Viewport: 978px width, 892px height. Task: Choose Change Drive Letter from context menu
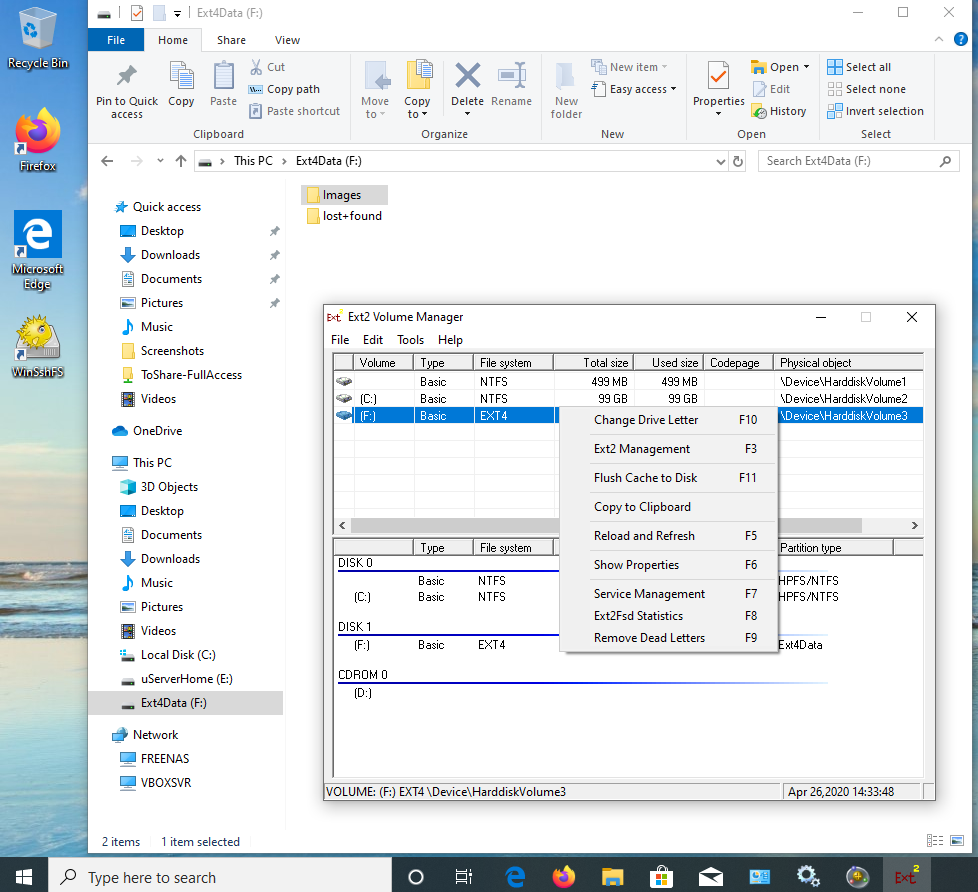point(646,420)
